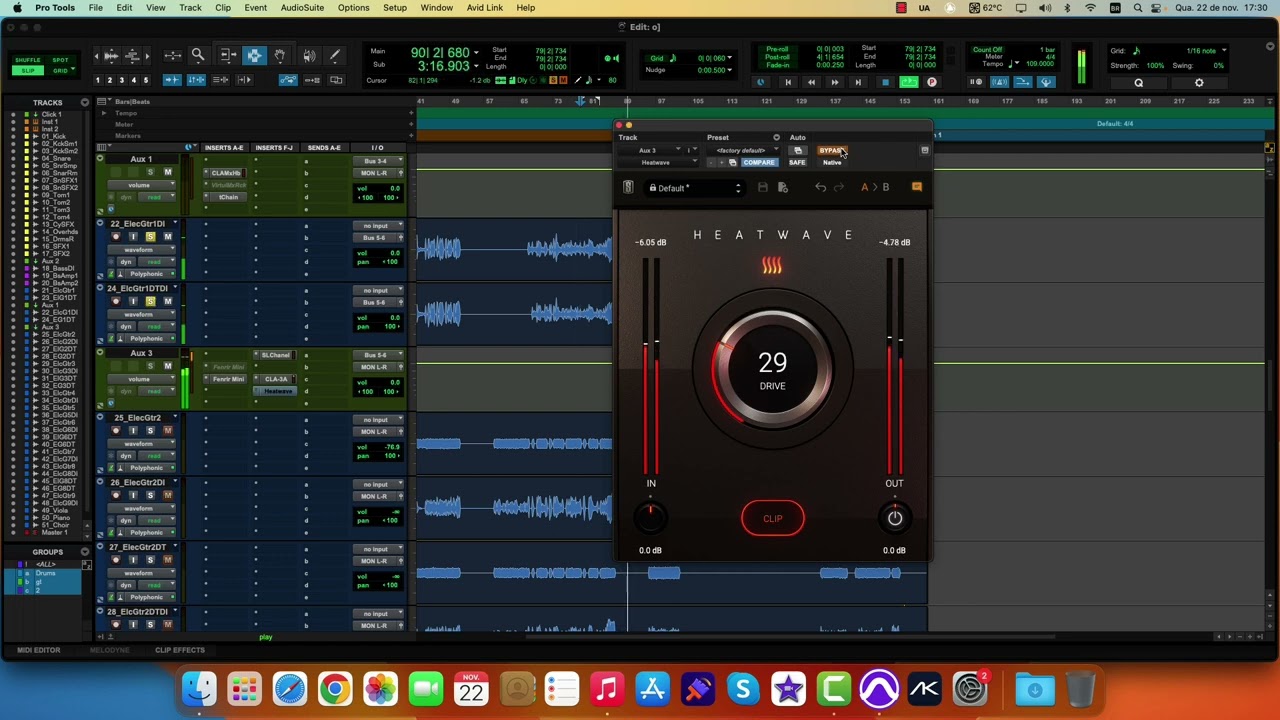Open Heatwave plugin selector dropdown

point(658,162)
